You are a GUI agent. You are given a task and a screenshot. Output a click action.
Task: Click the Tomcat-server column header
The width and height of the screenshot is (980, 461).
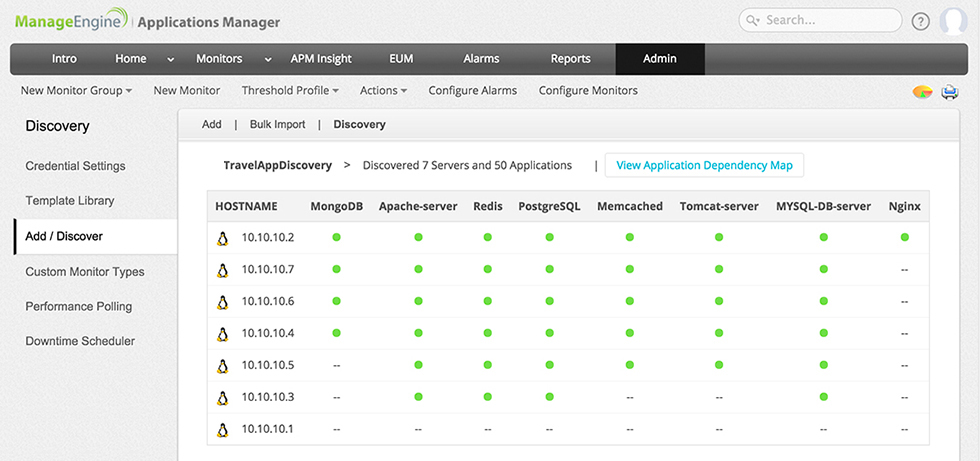coord(719,206)
